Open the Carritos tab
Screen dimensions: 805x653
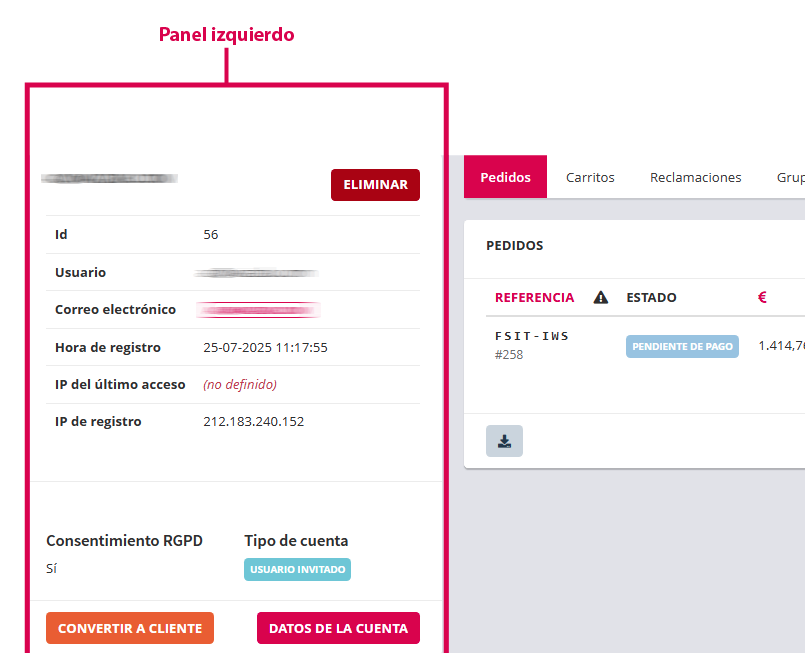click(x=590, y=177)
